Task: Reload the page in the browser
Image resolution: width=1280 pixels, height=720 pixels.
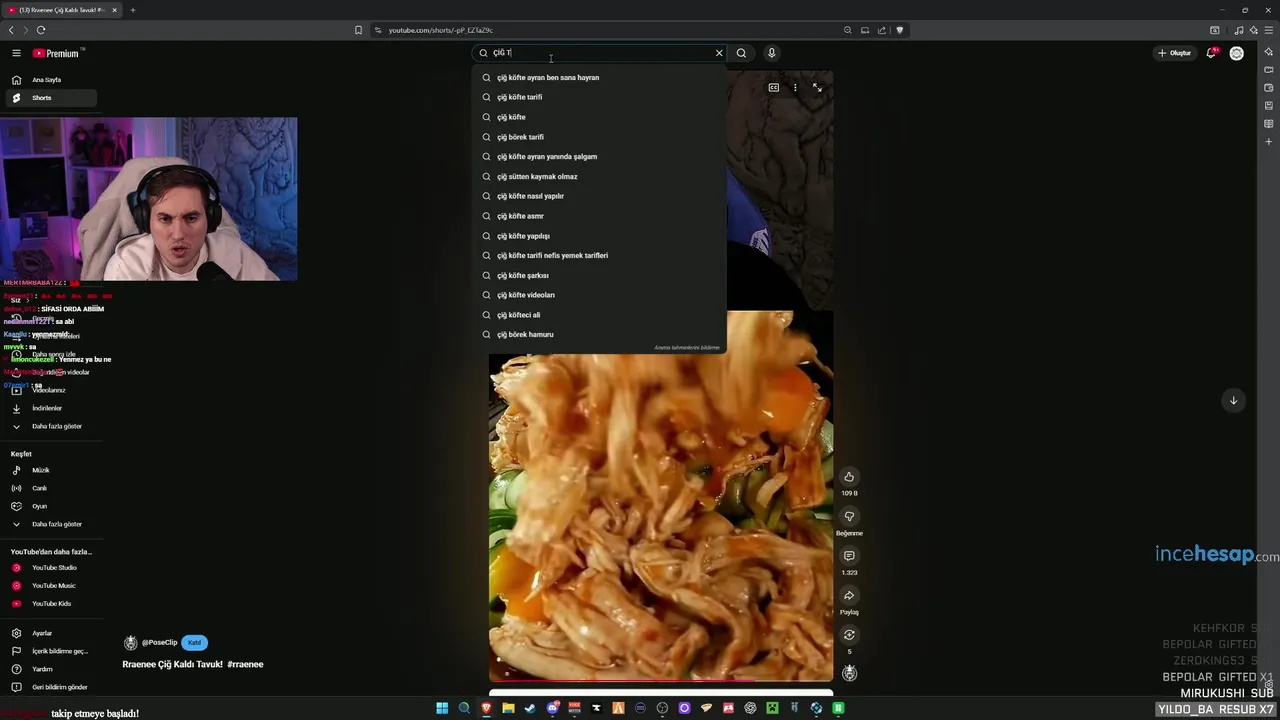Action: coord(41,30)
